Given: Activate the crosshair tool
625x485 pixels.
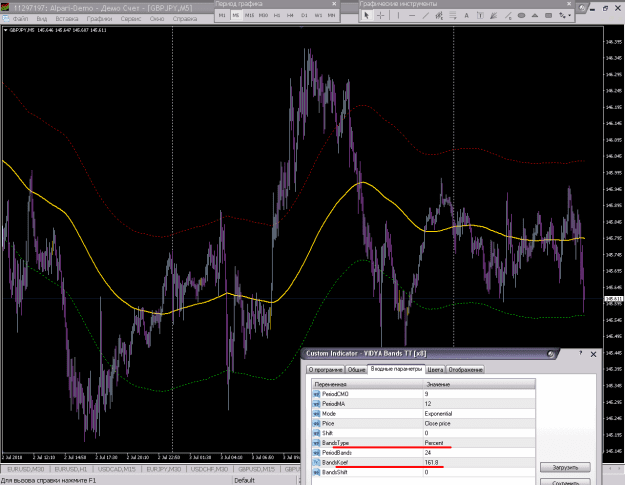Looking at the screenshot, I should tap(381, 16).
